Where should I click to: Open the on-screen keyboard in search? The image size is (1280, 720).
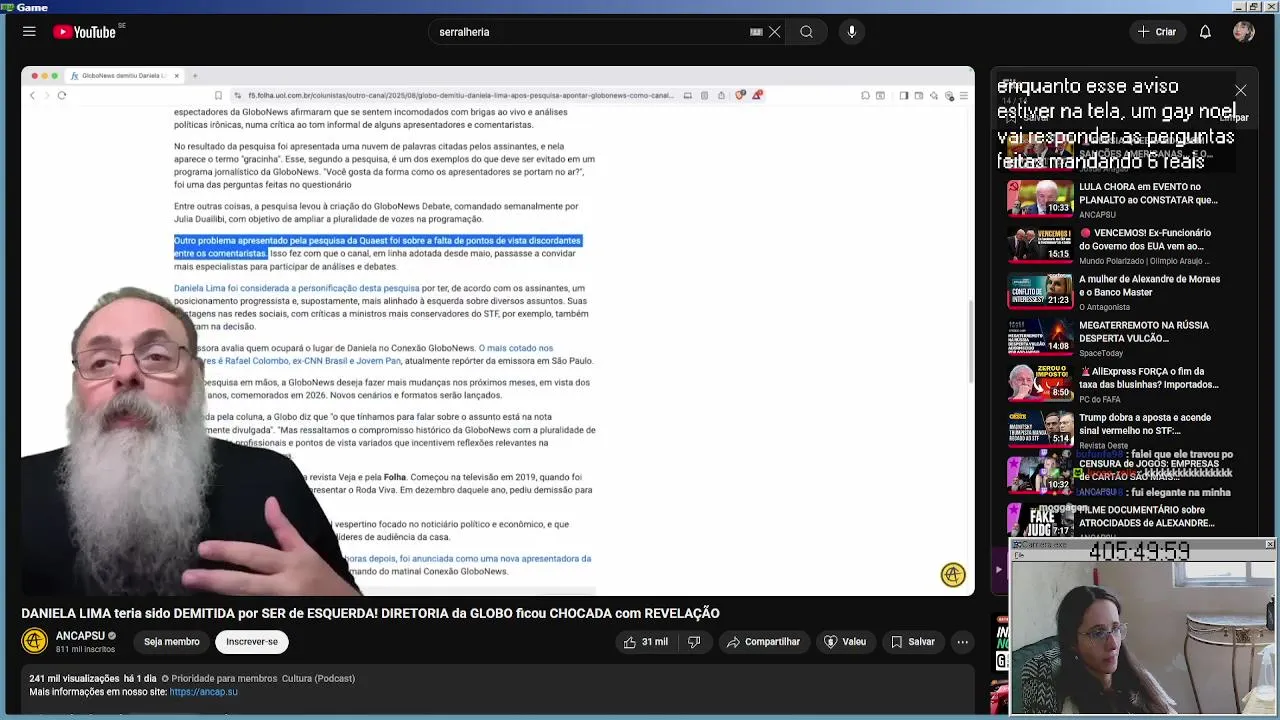(756, 32)
